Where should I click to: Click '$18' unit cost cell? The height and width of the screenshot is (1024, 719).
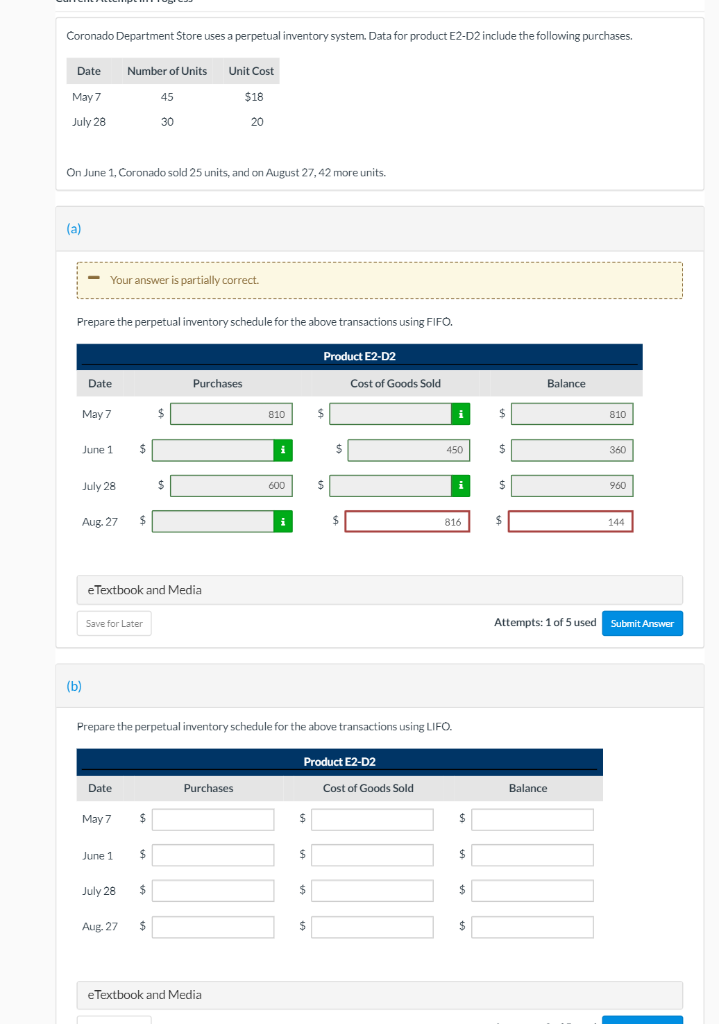[x=254, y=97]
